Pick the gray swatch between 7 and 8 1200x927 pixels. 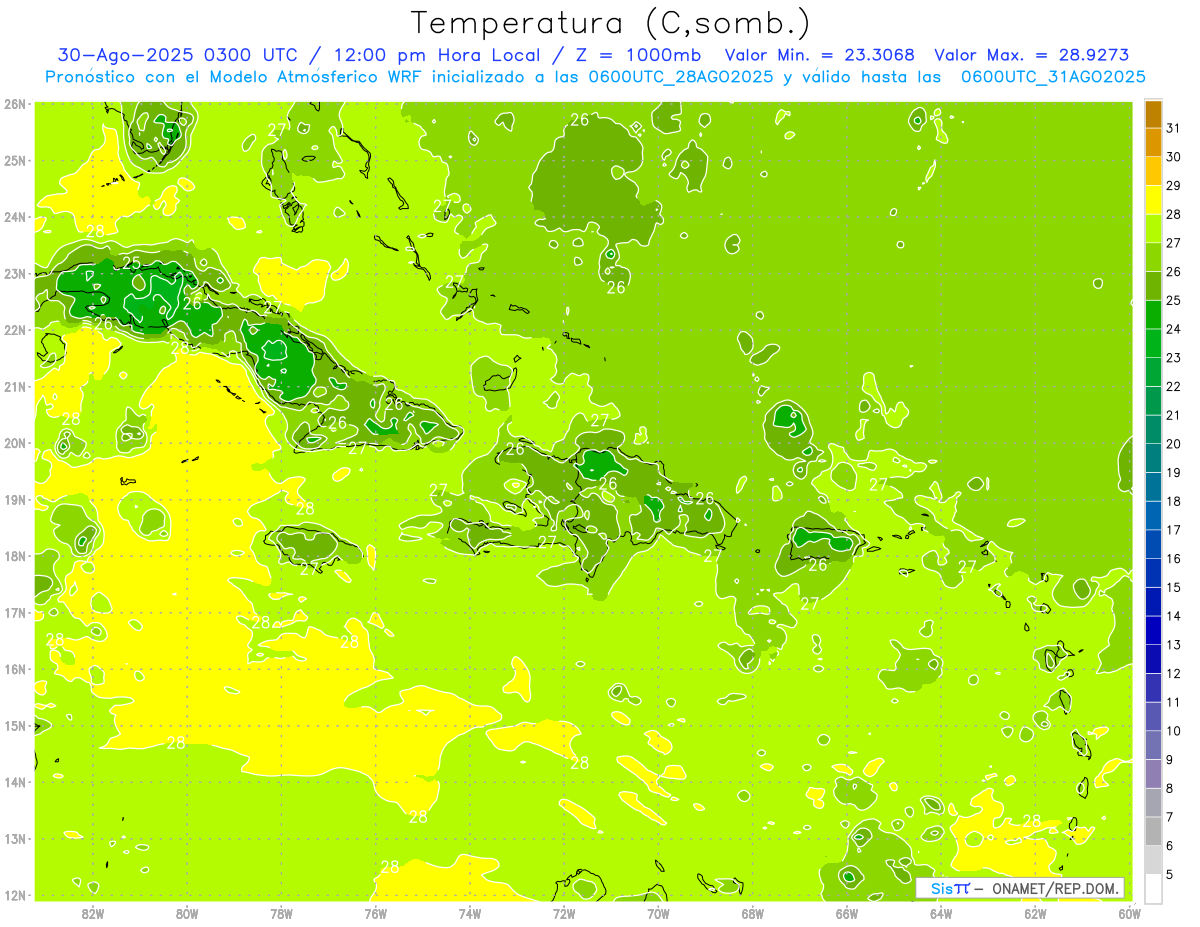tap(1153, 802)
